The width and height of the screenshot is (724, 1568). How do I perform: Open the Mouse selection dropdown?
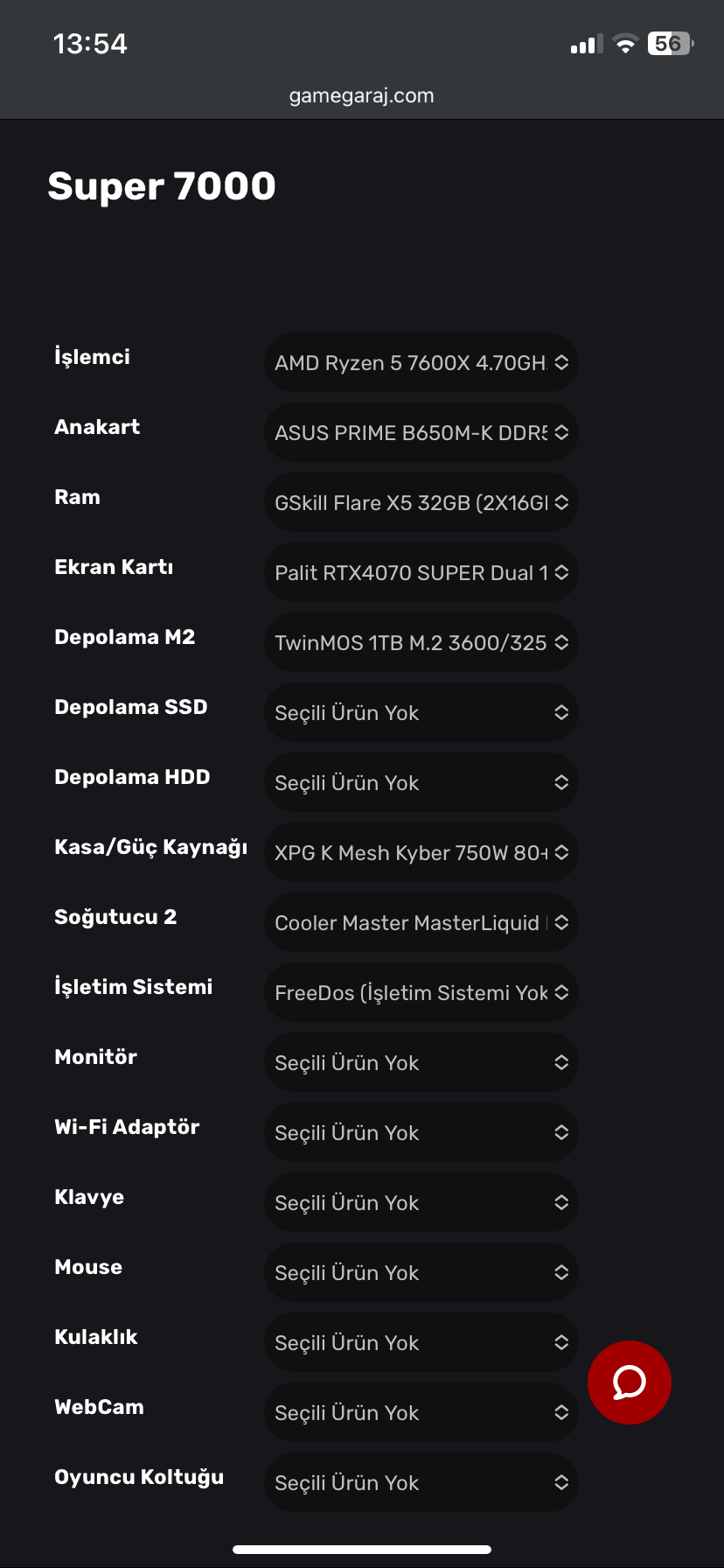[x=421, y=1272]
